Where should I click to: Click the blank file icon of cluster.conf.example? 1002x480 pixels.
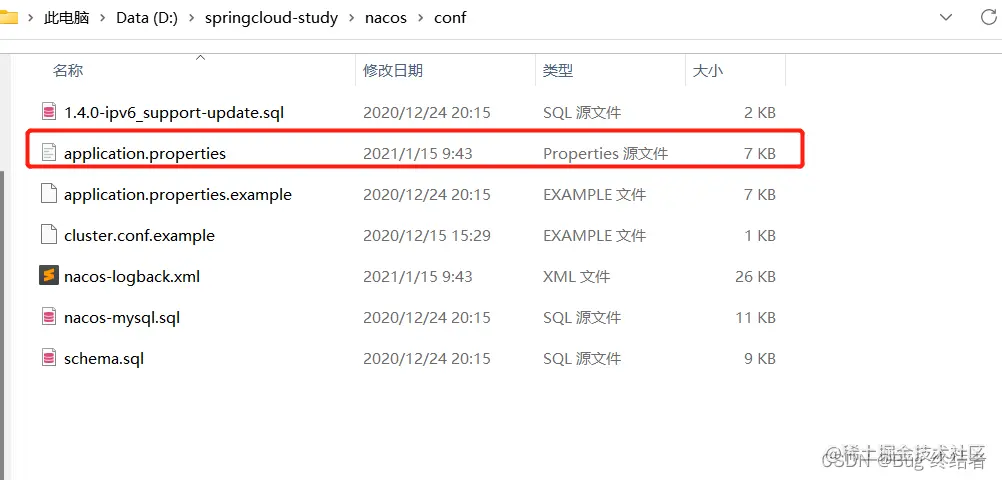49,235
